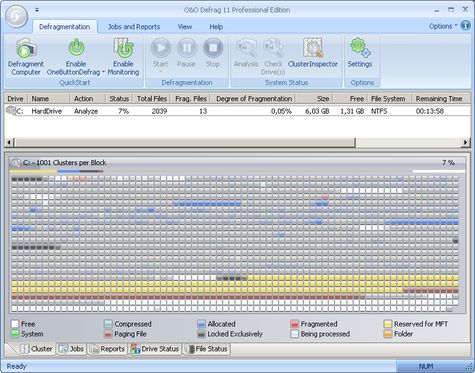The height and width of the screenshot is (373, 475).
Task: Click the horizontal scrollbar thumb in drive list
Action: 184,142
